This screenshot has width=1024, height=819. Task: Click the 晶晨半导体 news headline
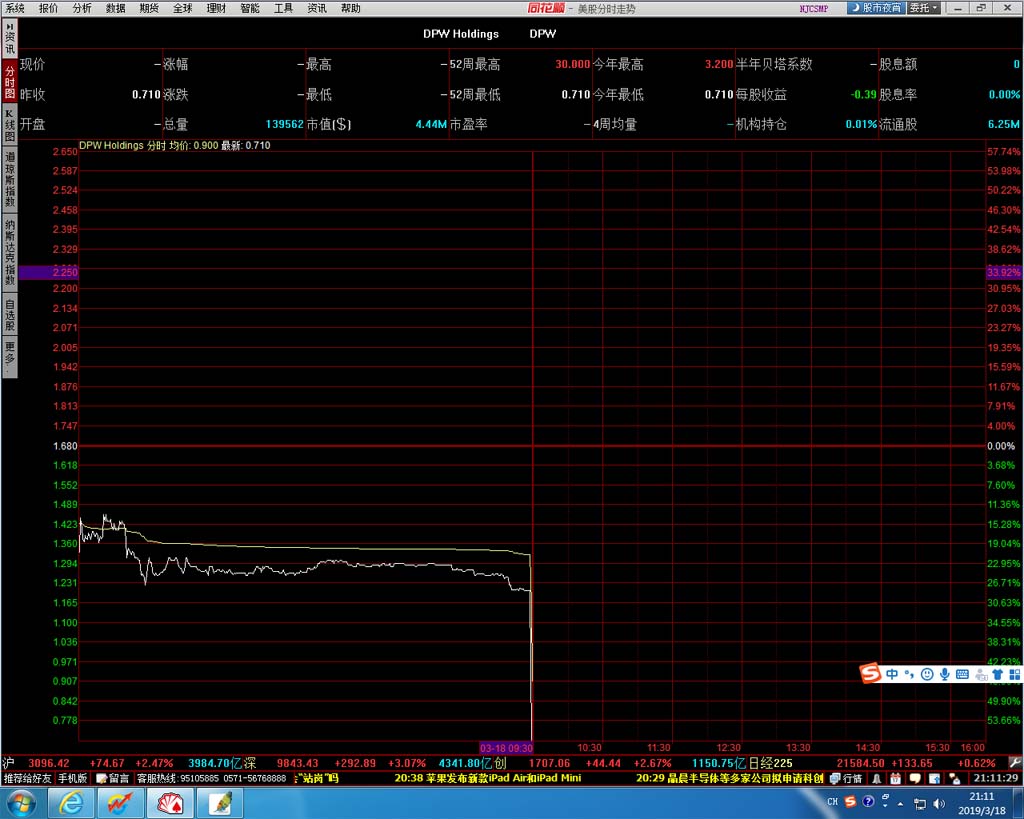(x=729, y=778)
